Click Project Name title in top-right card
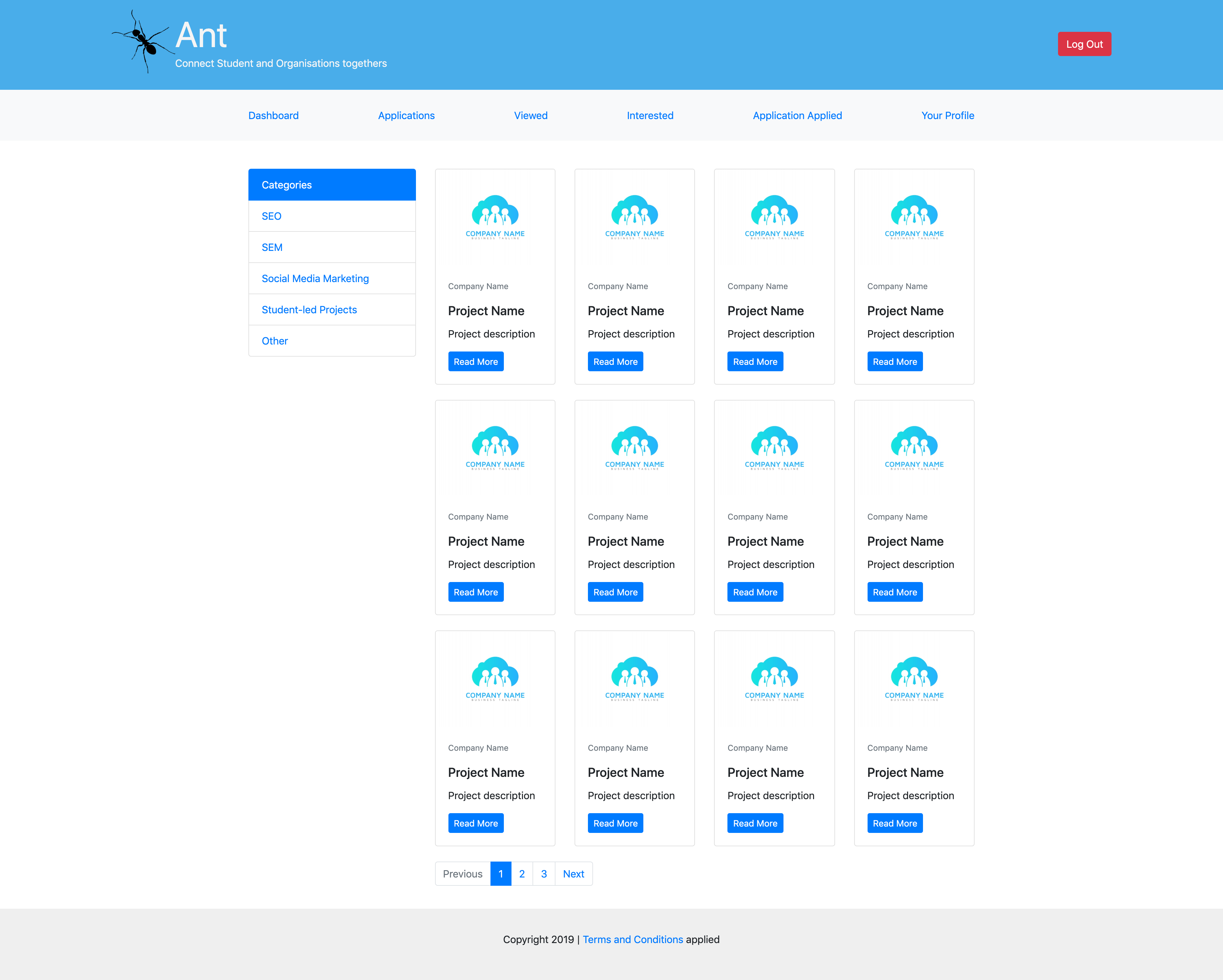Image resolution: width=1223 pixels, height=980 pixels. tap(905, 311)
